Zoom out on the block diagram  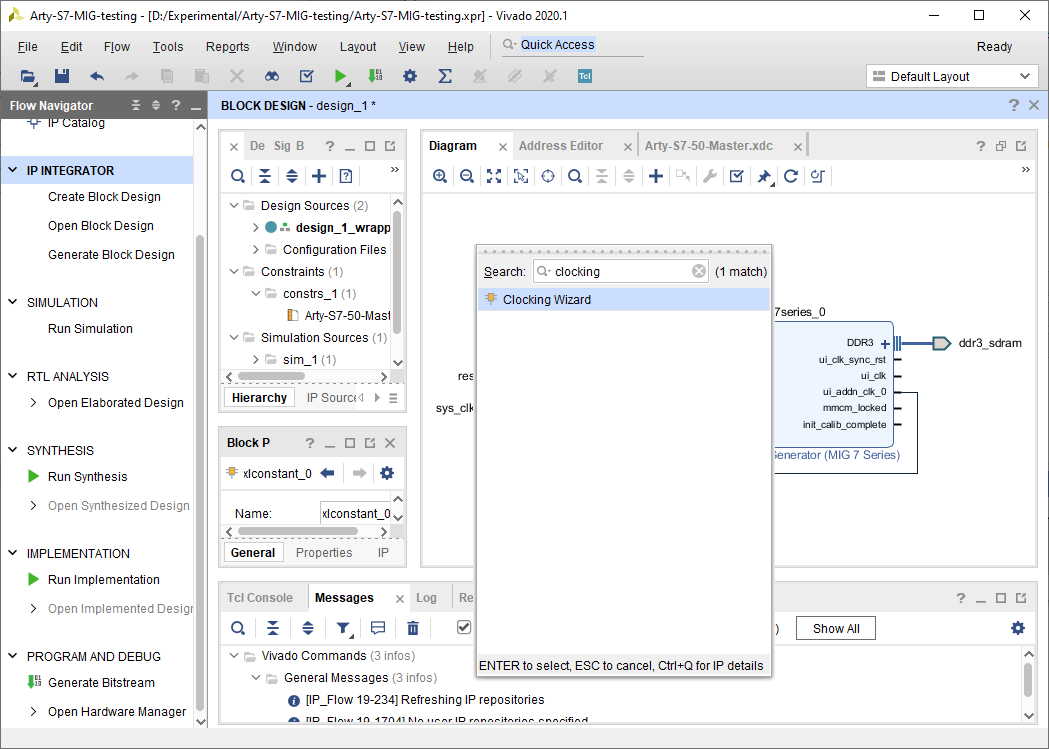(x=467, y=176)
